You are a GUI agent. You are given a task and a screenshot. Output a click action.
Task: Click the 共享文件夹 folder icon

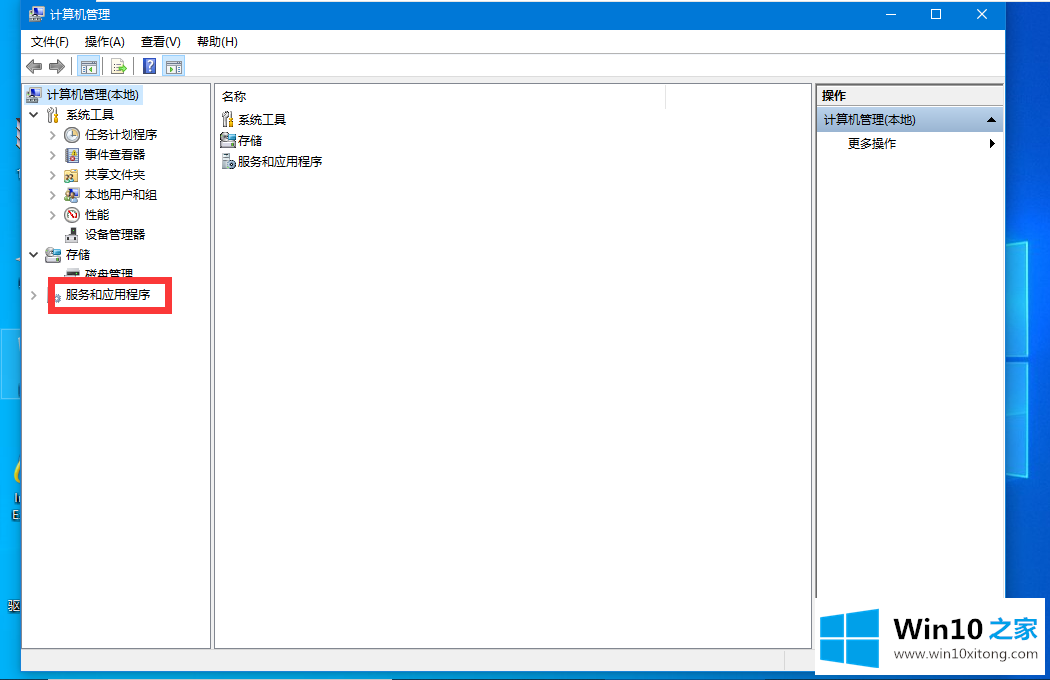click(x=71, y=176)
